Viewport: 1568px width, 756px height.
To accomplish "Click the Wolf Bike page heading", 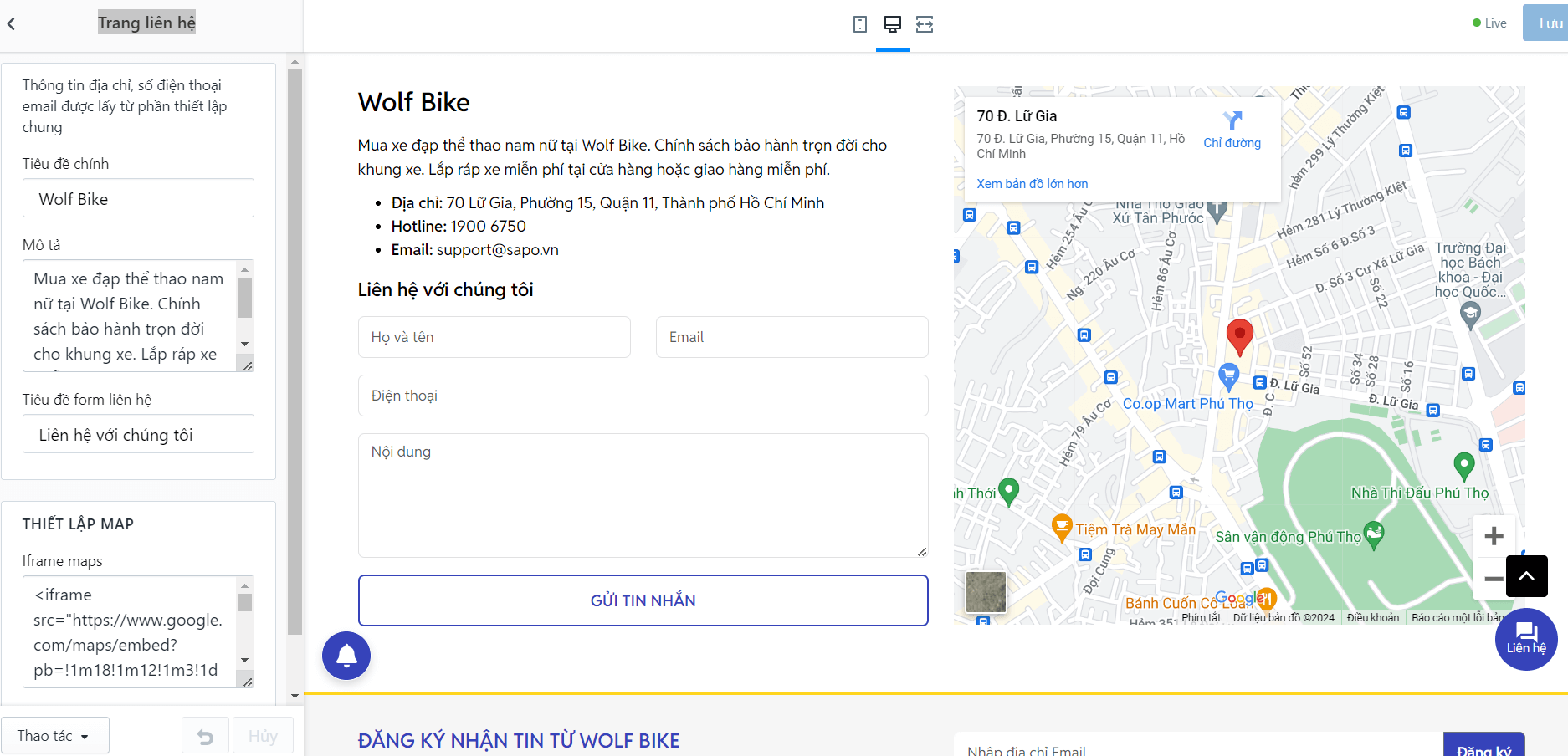I will point(414,102).
